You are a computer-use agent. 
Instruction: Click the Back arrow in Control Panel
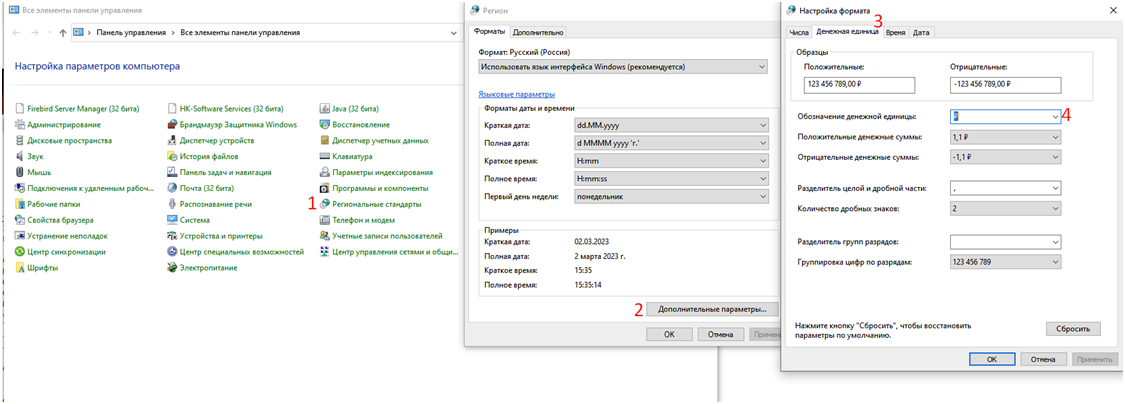[17, 32]
